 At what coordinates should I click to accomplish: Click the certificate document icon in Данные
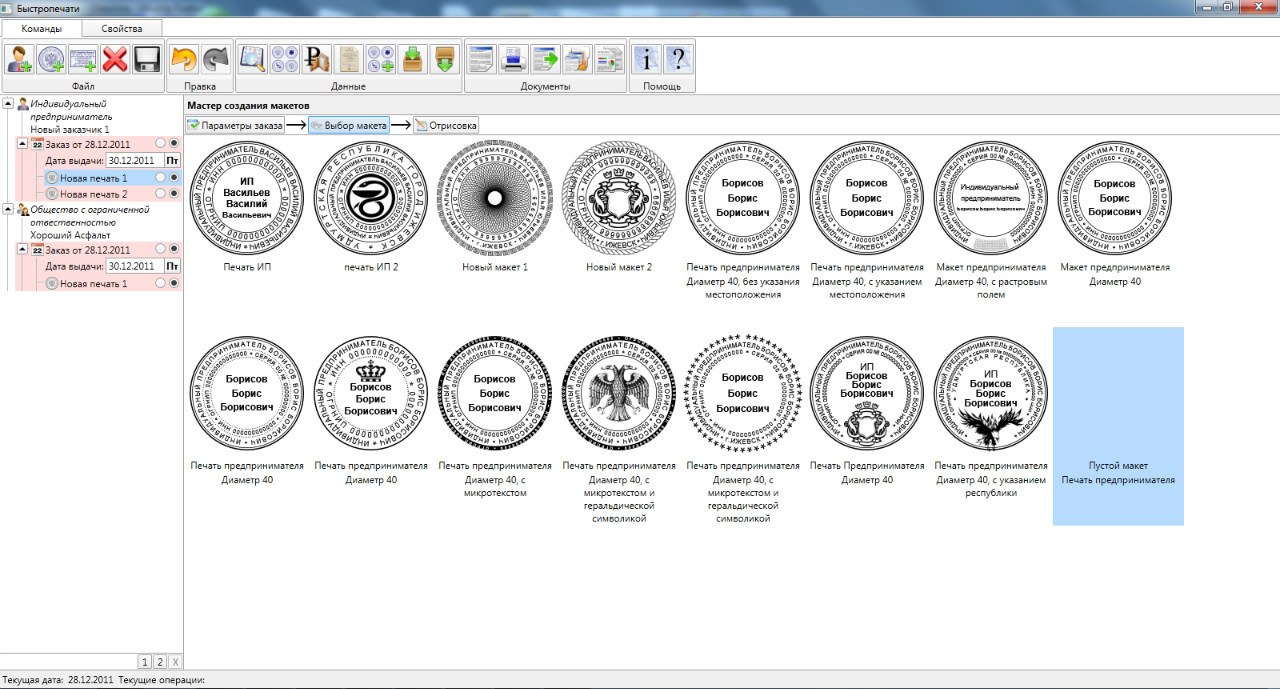pos(349,59)
